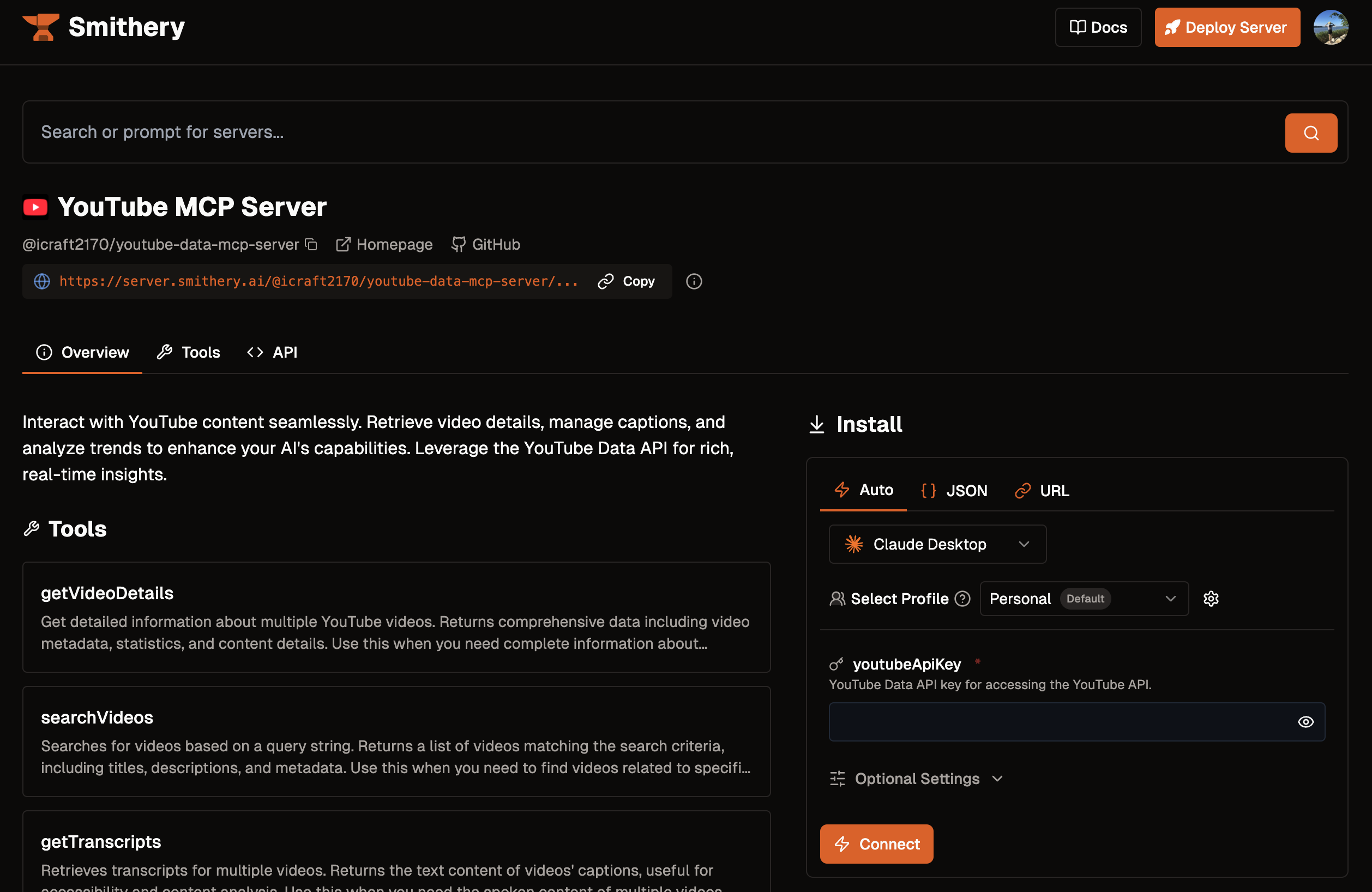Viewport: 1372px width, 892px height.
Task: Switch to the Tools tab
Action: [x=189, y=352]
